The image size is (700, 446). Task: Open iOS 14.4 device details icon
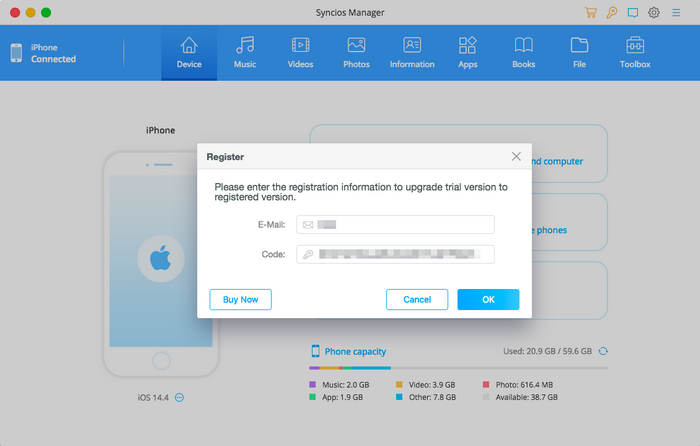(x=179, y=397)
